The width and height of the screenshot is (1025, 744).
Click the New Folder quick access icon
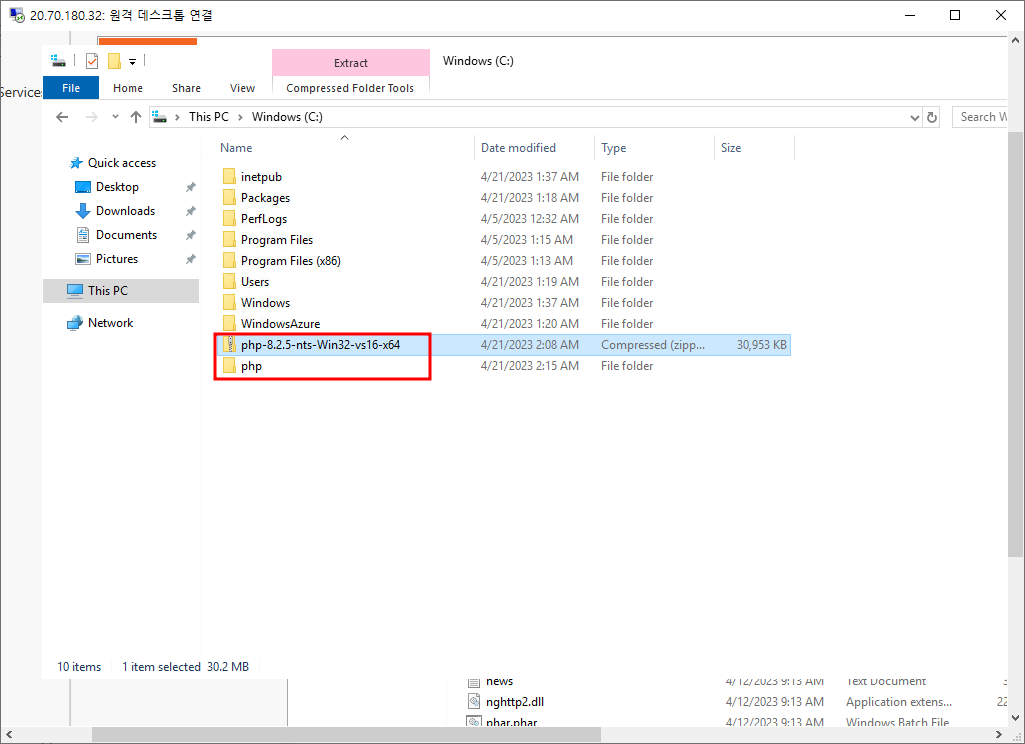click(114, 61)
